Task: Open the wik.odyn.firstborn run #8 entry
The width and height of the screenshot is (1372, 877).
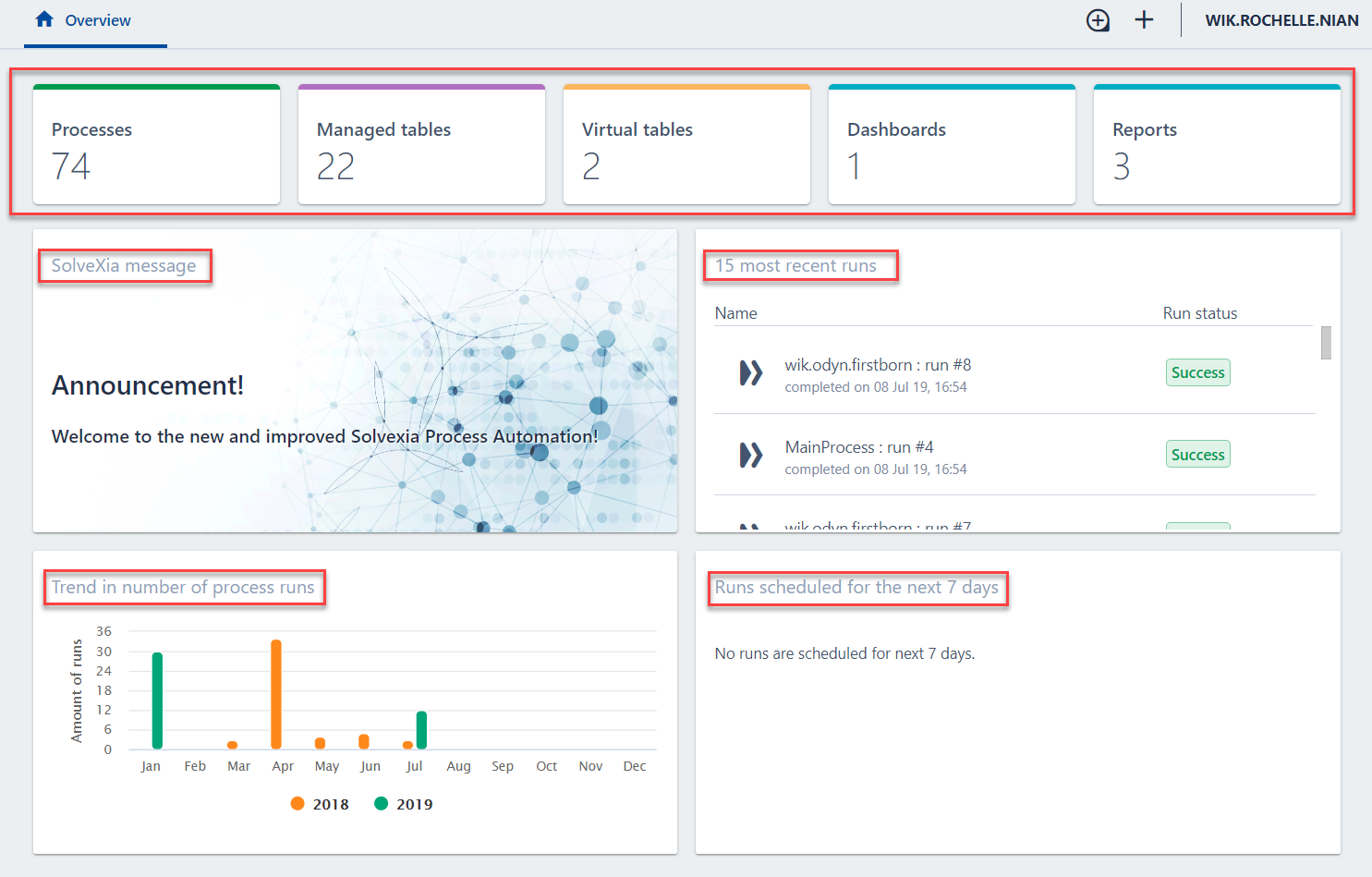Action: pos(878,366)
